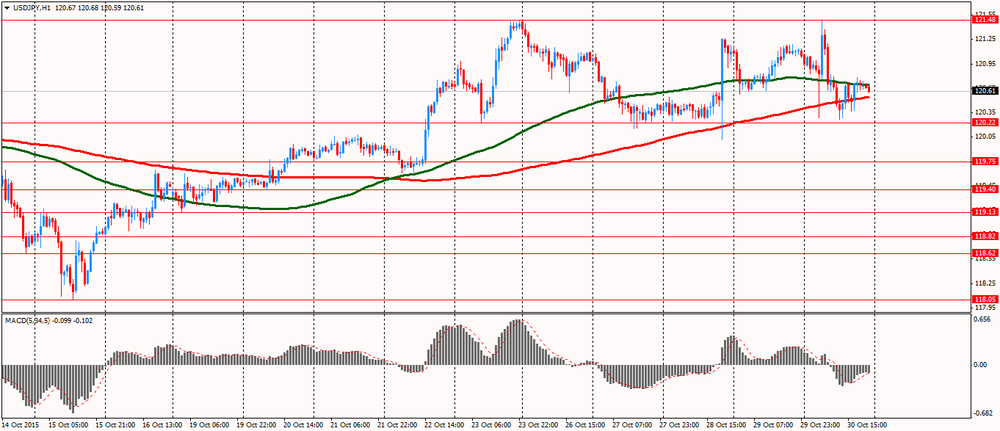Click the 28 Oct 15:00 time label
Screen dimensions: 1000x431
click(x=726, y=424)
